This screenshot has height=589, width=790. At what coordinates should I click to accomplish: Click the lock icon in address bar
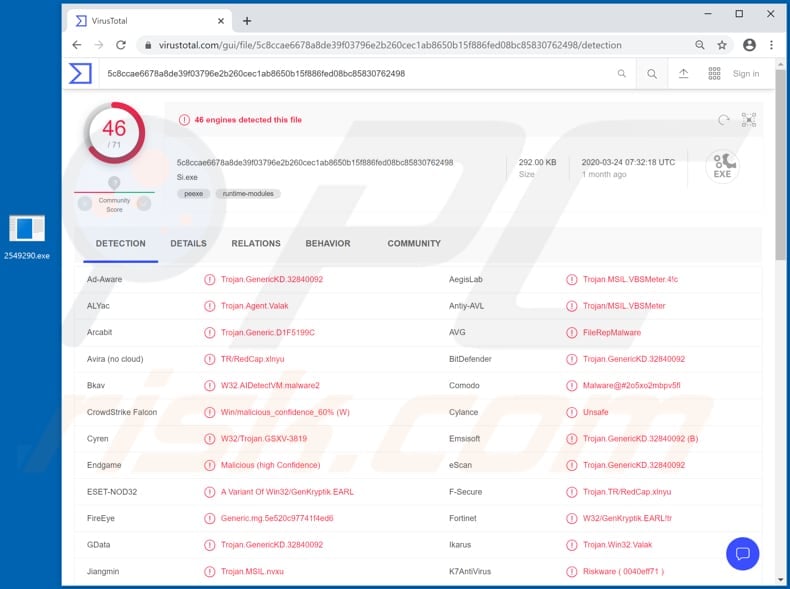point(148,45)
